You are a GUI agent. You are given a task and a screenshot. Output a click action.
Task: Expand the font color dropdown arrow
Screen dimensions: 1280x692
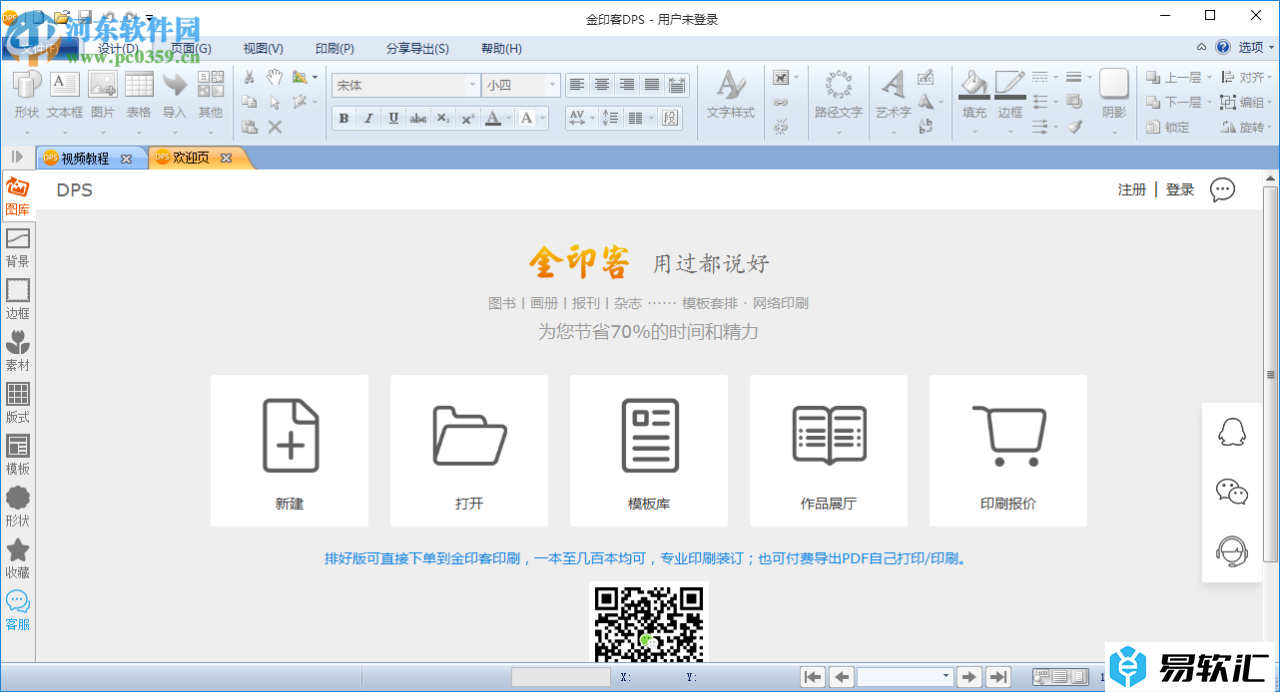(509, 118)
